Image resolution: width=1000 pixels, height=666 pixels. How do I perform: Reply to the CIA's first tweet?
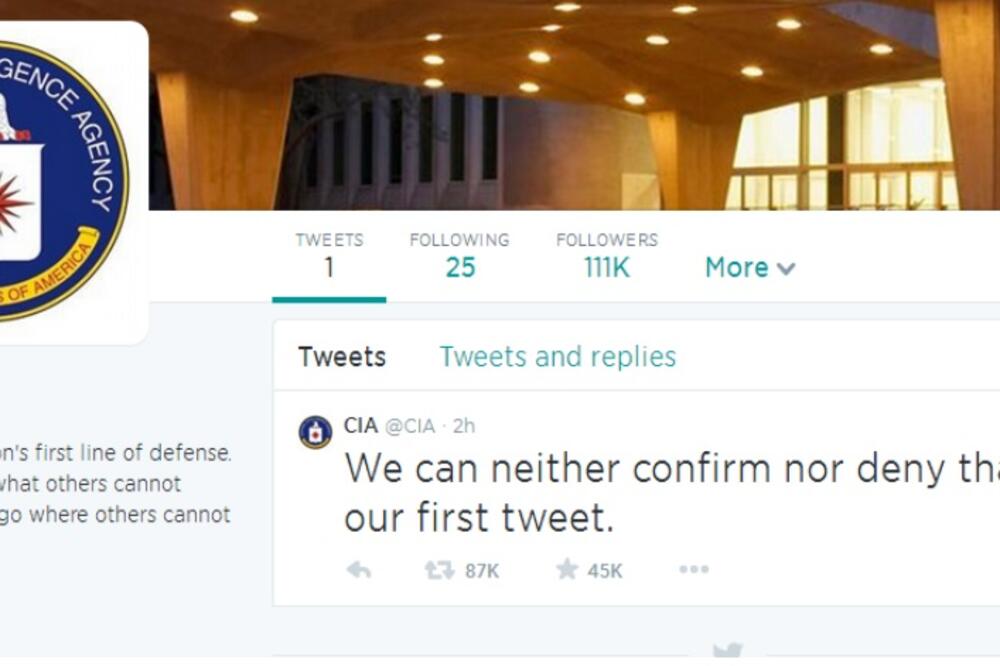click(x=359, y=571)
